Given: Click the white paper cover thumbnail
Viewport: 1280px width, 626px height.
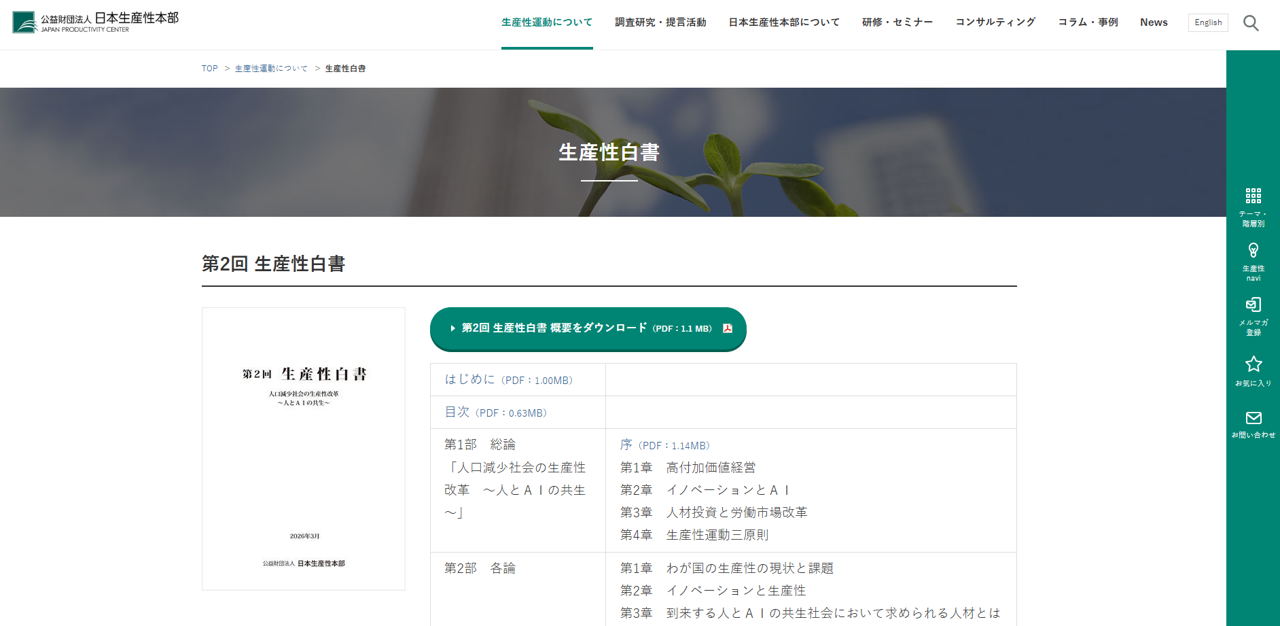Looking at the screenshot, I should [x=303, y=448].
